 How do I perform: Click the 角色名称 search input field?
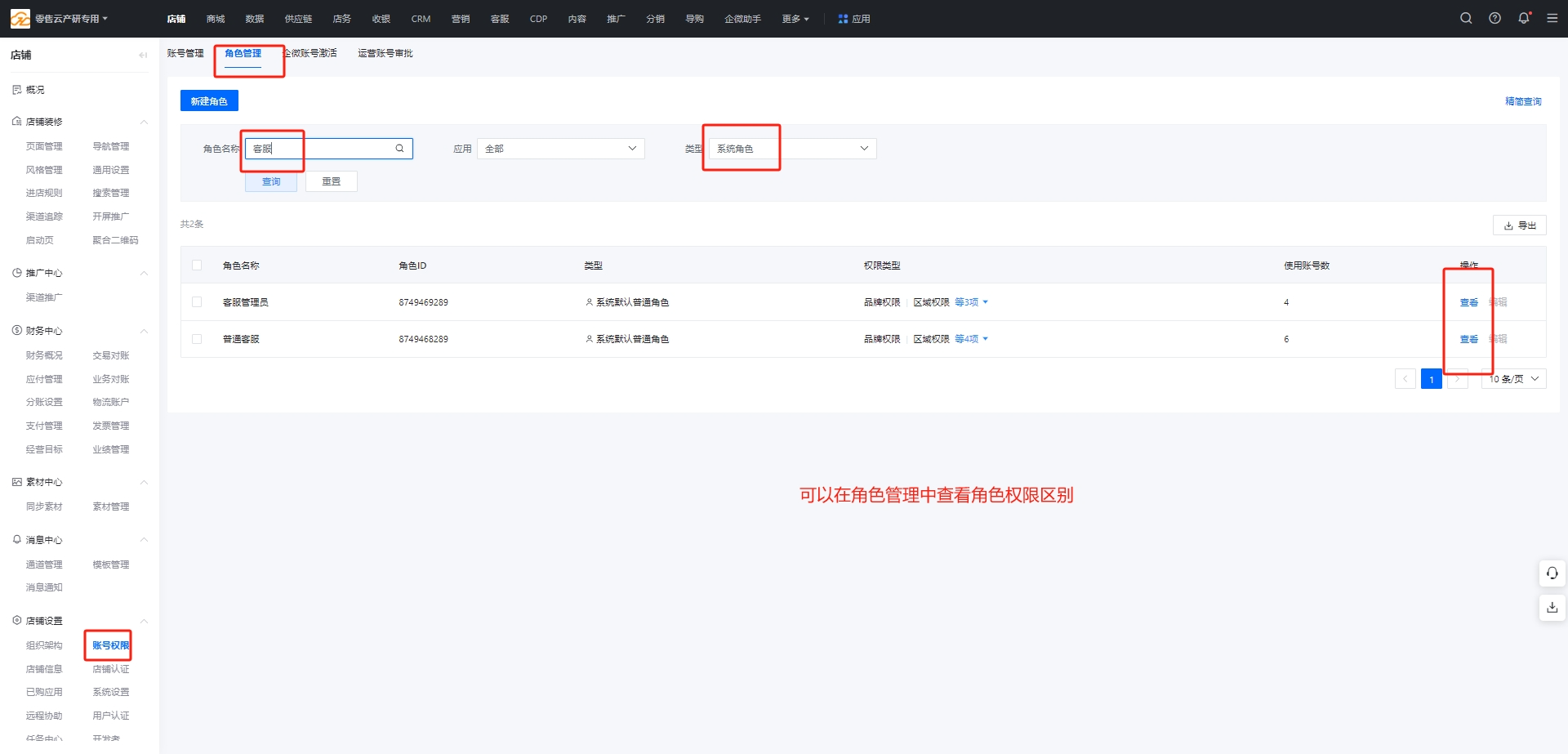pos(329,149)
